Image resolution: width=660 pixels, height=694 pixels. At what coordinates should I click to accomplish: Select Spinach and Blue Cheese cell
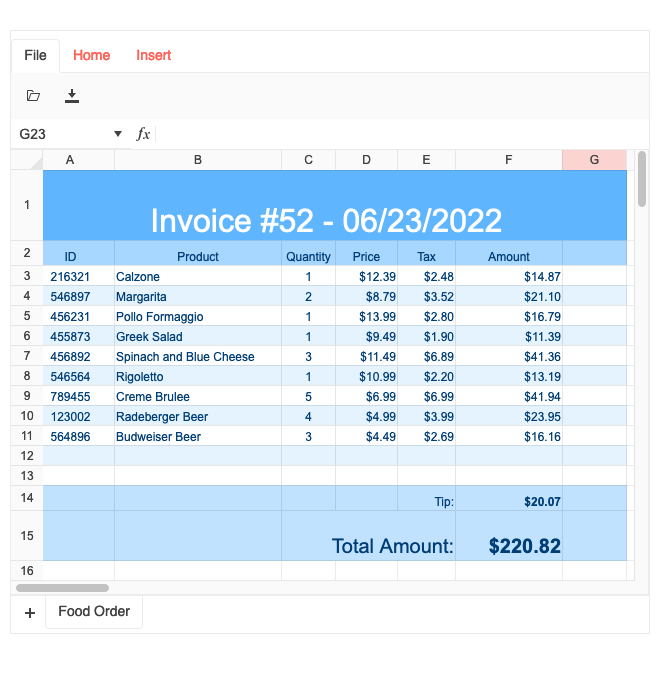tap(198, 356)
